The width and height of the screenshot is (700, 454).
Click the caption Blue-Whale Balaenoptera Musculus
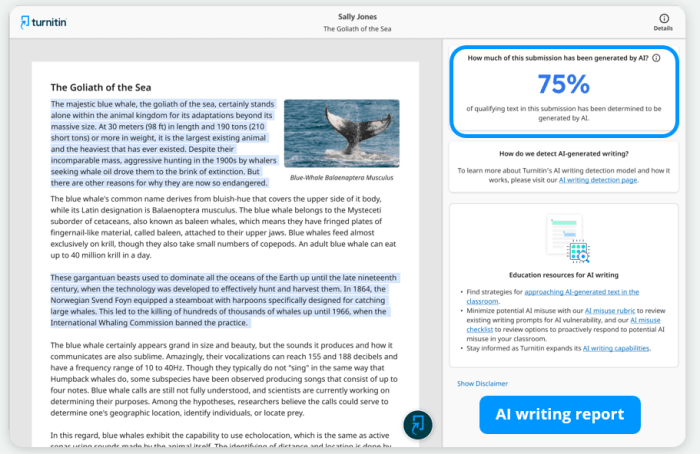tap(342, 178)
